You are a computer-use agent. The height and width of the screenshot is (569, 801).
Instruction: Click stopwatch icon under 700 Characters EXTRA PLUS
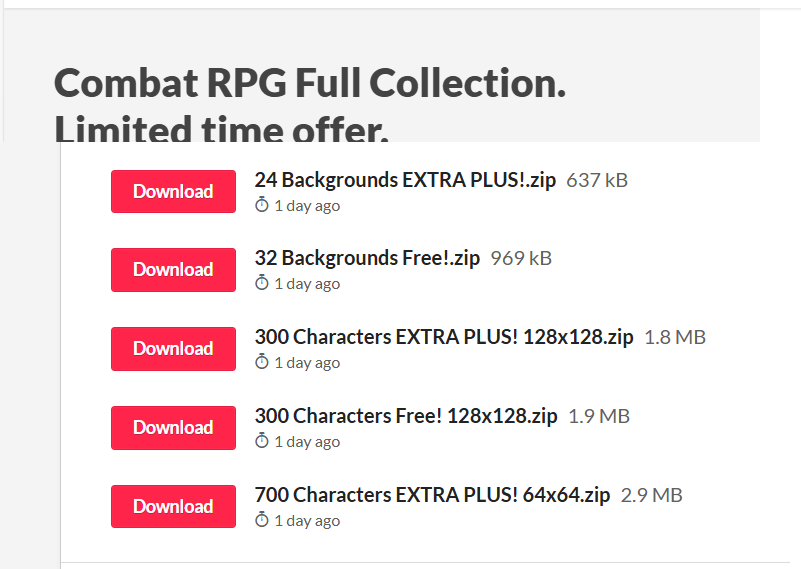(x=262, y=520)
